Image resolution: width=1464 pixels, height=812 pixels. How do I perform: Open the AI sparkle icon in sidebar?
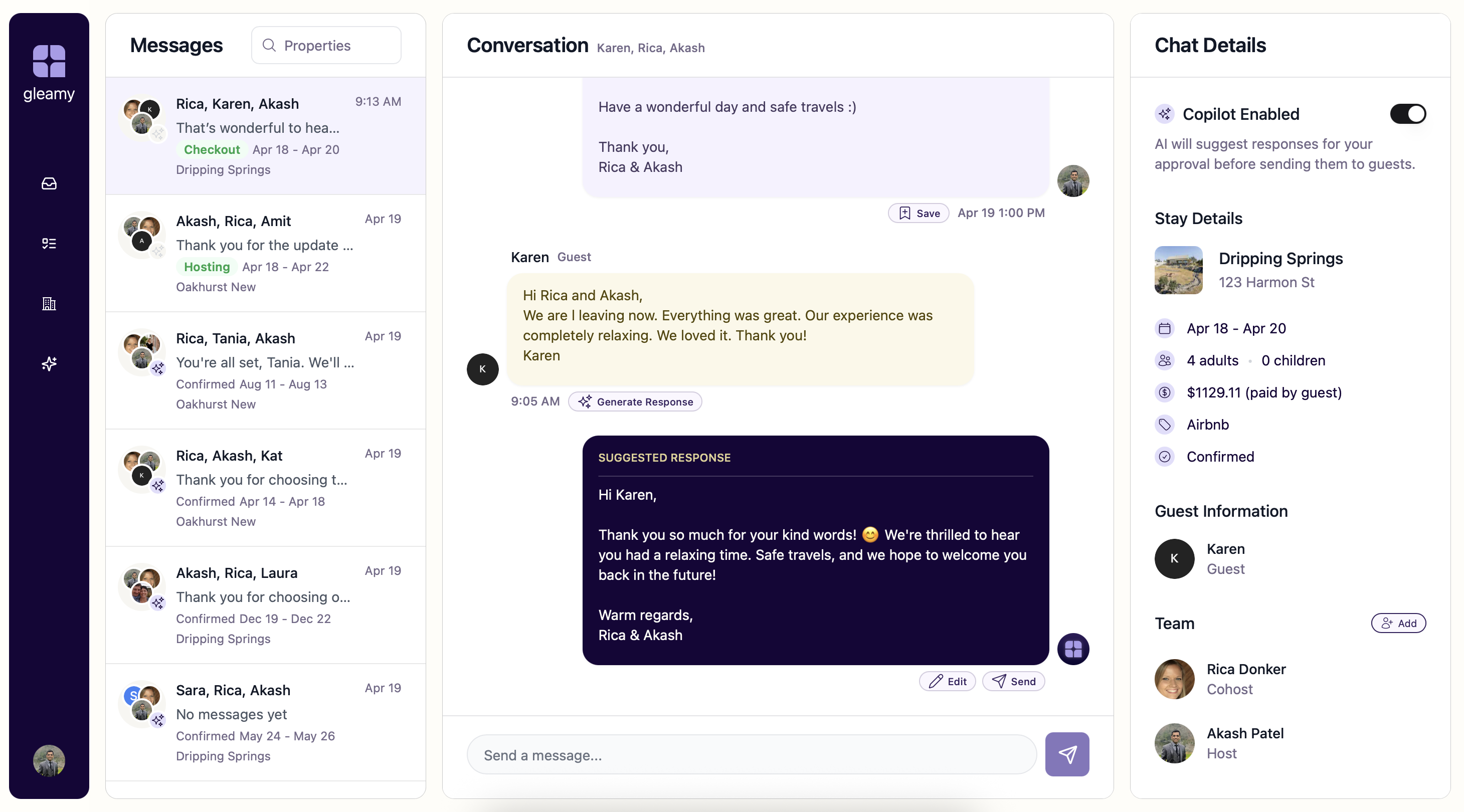tap(49, 364)
